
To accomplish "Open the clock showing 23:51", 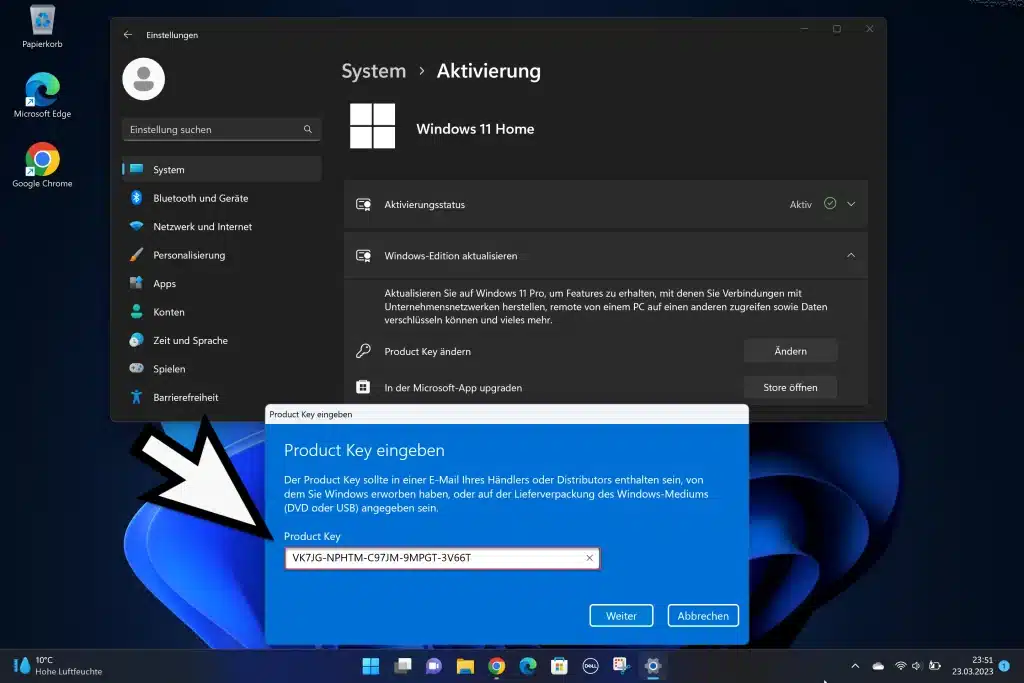I will pos(972,665).
